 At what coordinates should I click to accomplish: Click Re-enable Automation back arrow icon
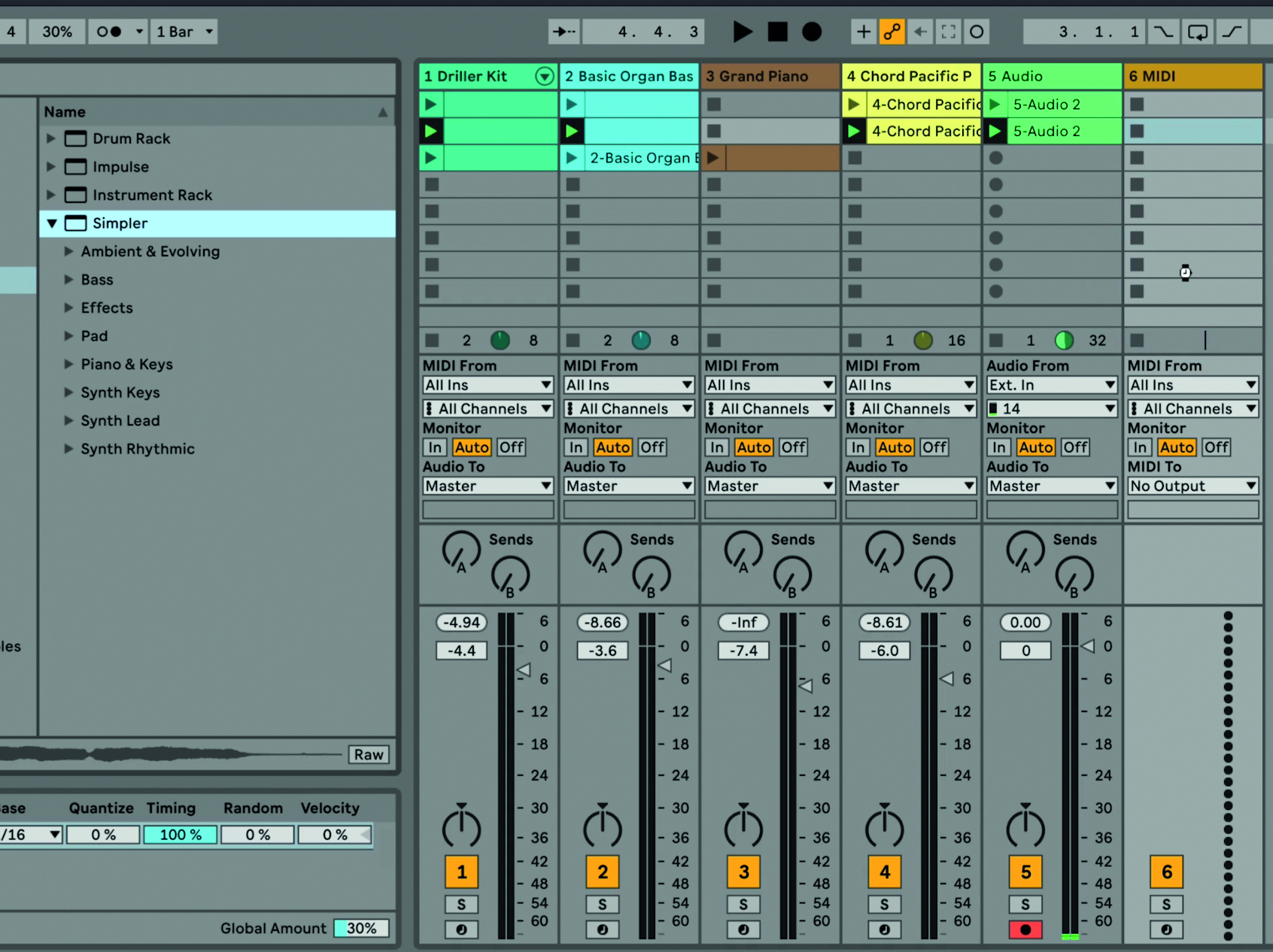tap(919, 32)
